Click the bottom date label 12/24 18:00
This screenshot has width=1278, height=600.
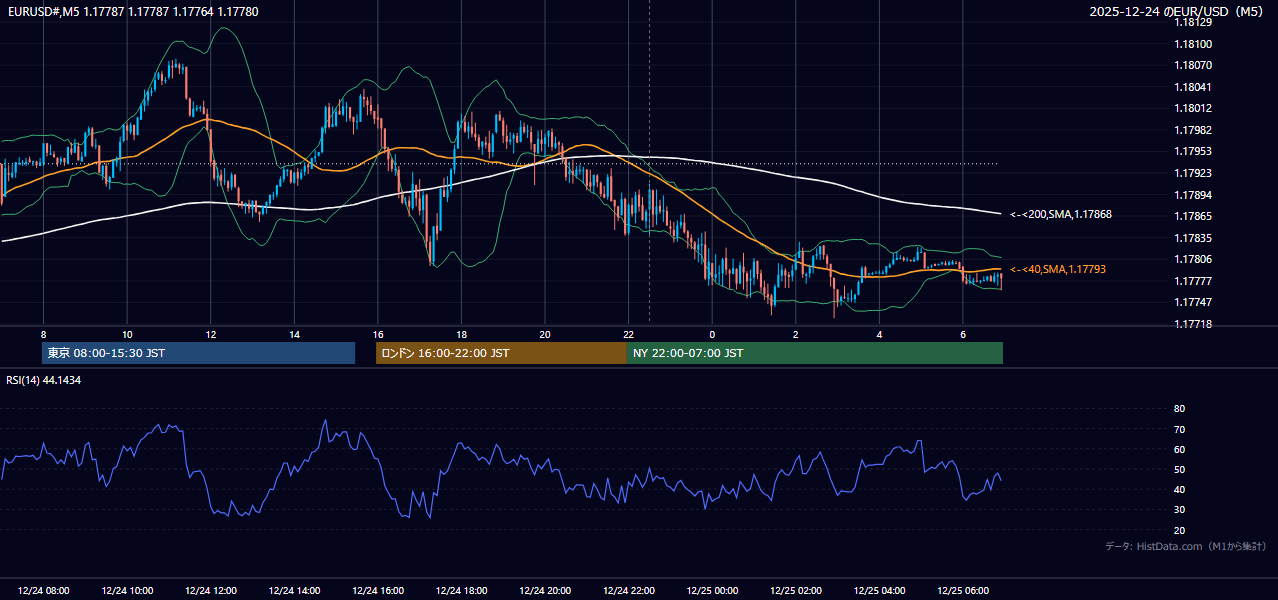coord(461,591)
